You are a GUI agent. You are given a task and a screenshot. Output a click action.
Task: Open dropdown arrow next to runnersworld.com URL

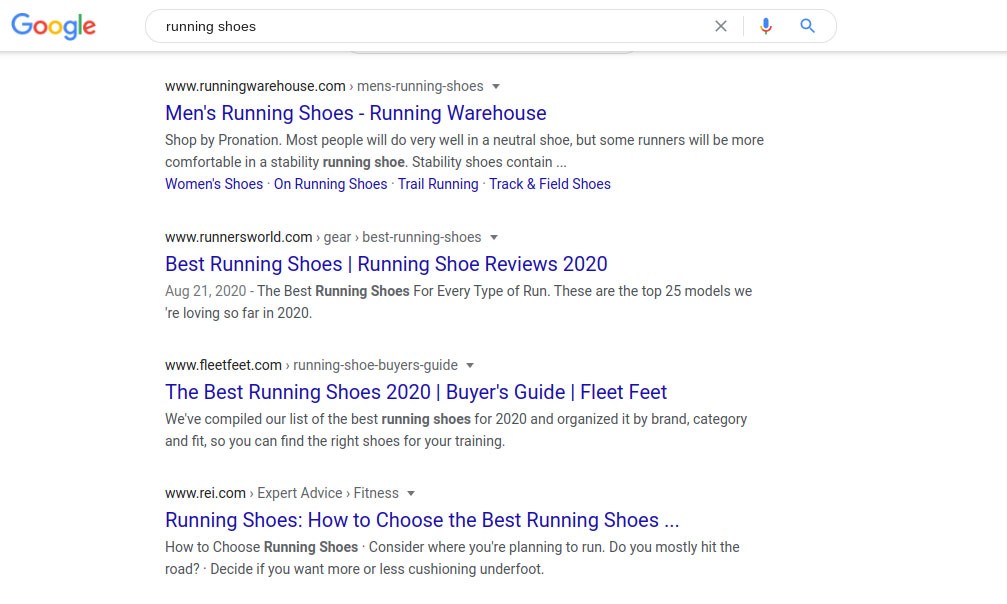pos(494,237)
